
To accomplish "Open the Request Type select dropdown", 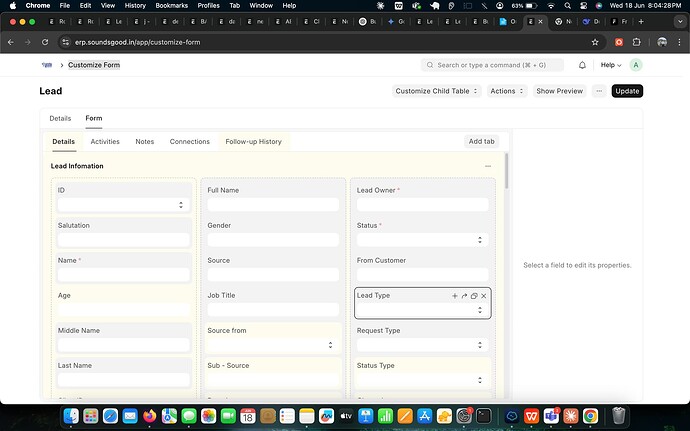I will (x=422, y=345).
